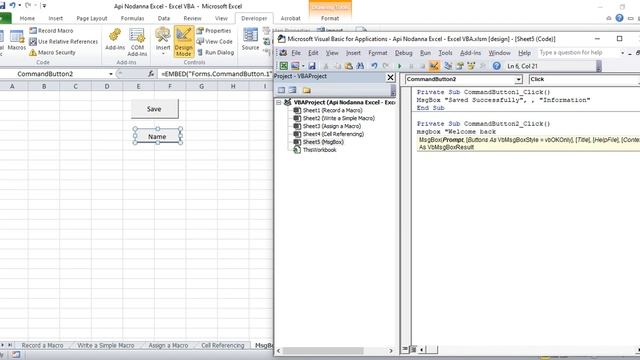
Task: Click the Save button on the worksheet
Action: 155,109
